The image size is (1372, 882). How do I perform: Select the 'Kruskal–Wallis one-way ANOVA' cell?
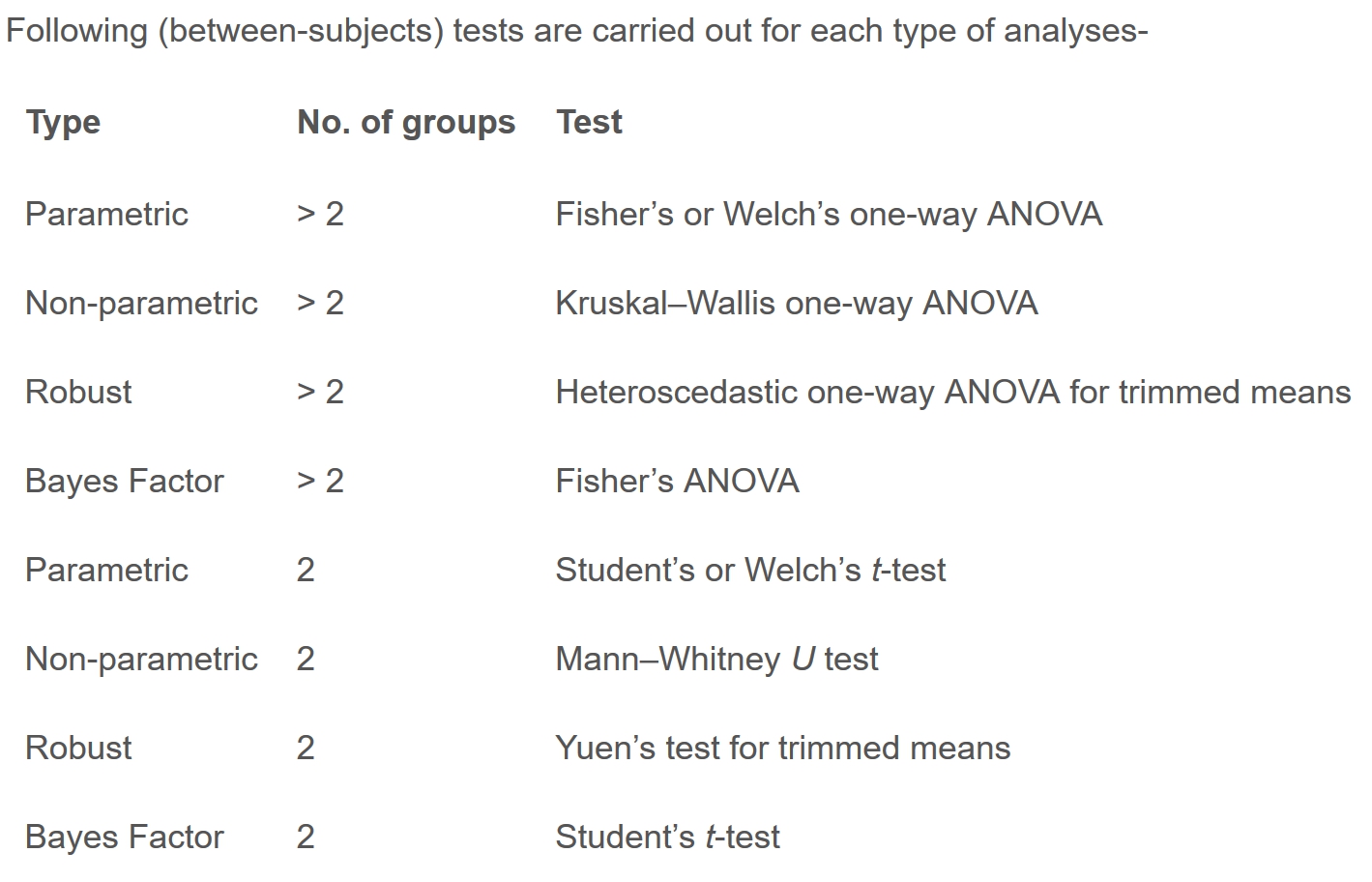pyautogui.click(x=797, y=303)
